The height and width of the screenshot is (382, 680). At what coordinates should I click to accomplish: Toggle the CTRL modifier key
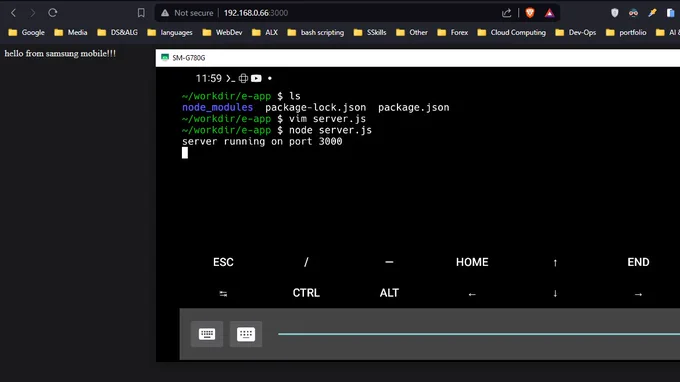[306, 293]
